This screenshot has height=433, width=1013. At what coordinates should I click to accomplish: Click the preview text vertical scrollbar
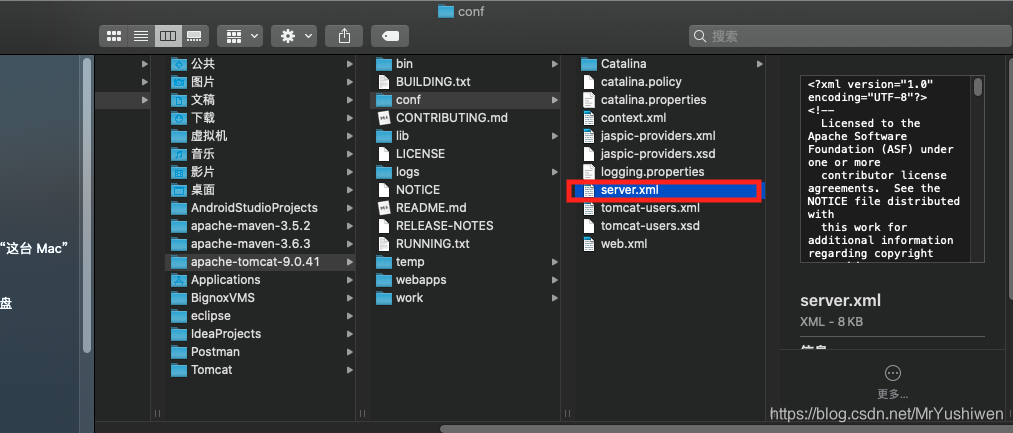coord(978,87)
